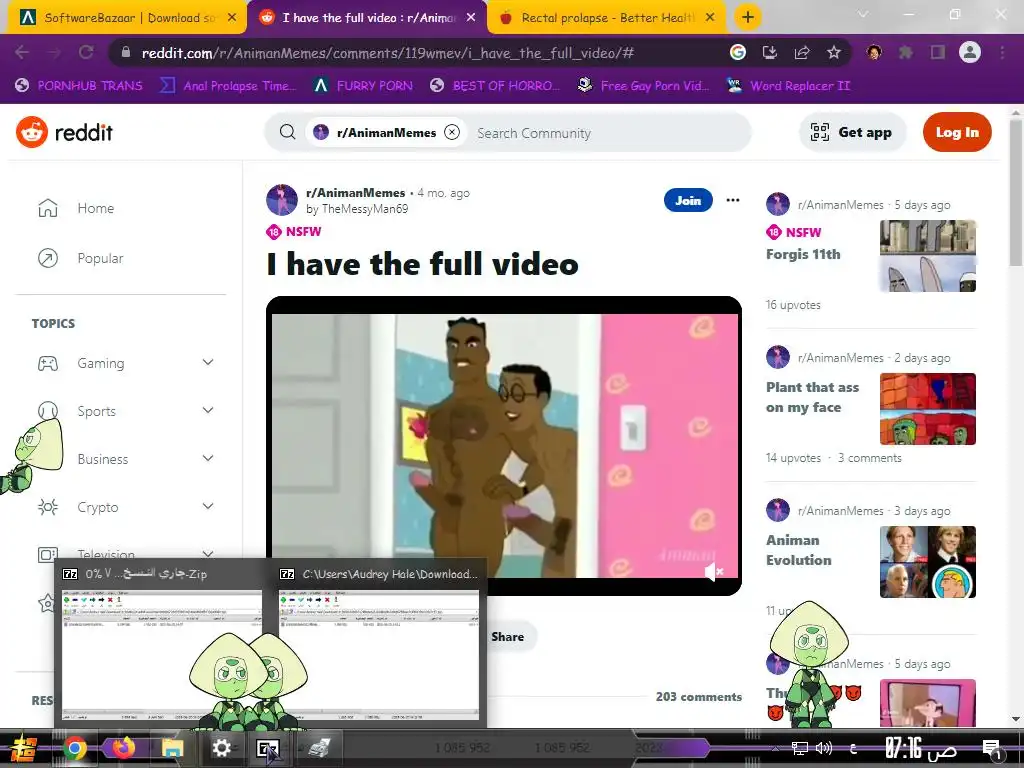The width and height of the screenshot is (1024, 768).
Task: Join the r/AnimanMemes community
Action: pos(688,200)
